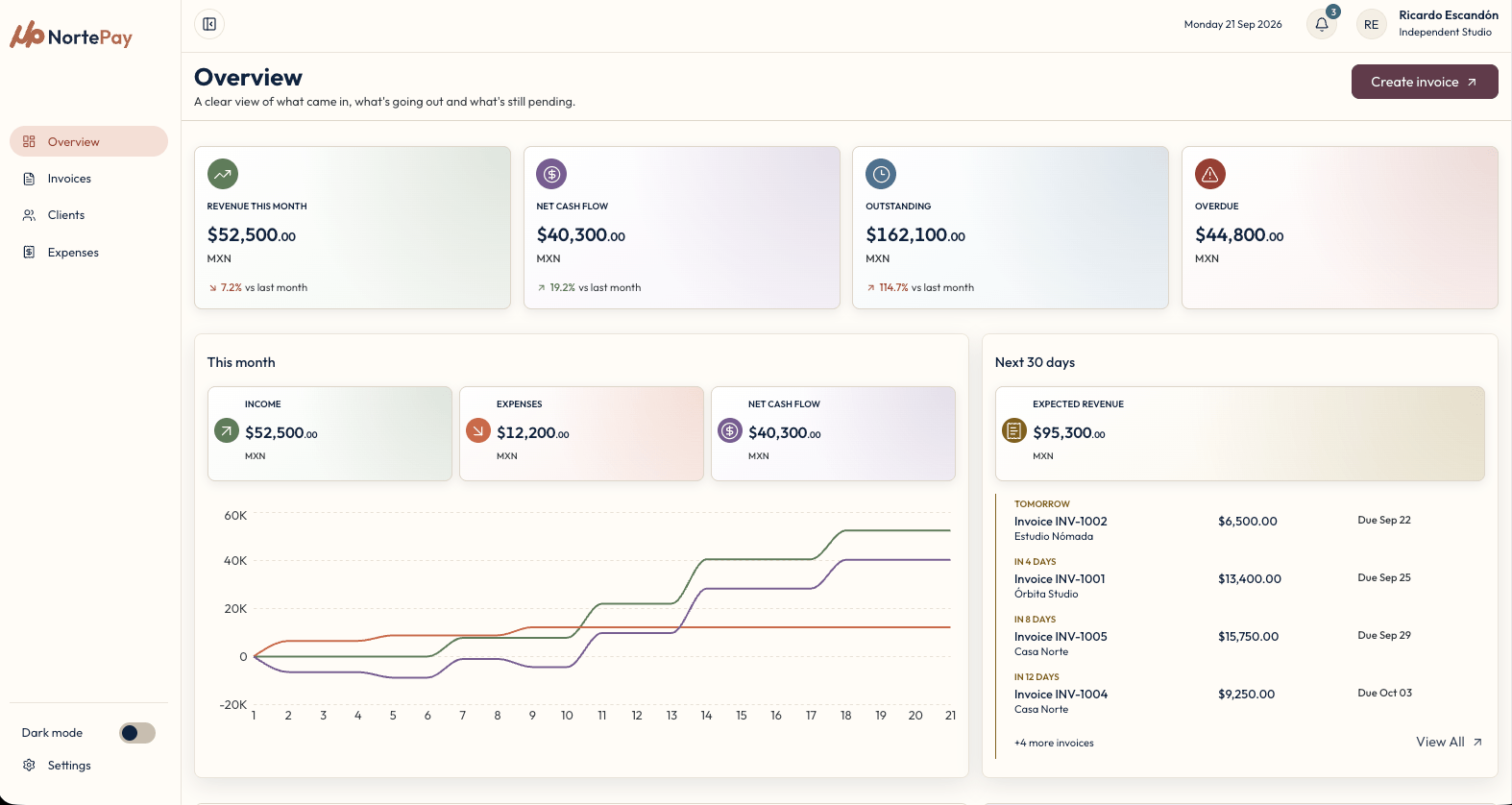This screenshot has width=1512, height=805.
Task: Click the 114.7% vs last month indicator
Action: click(x=920, y=287)
